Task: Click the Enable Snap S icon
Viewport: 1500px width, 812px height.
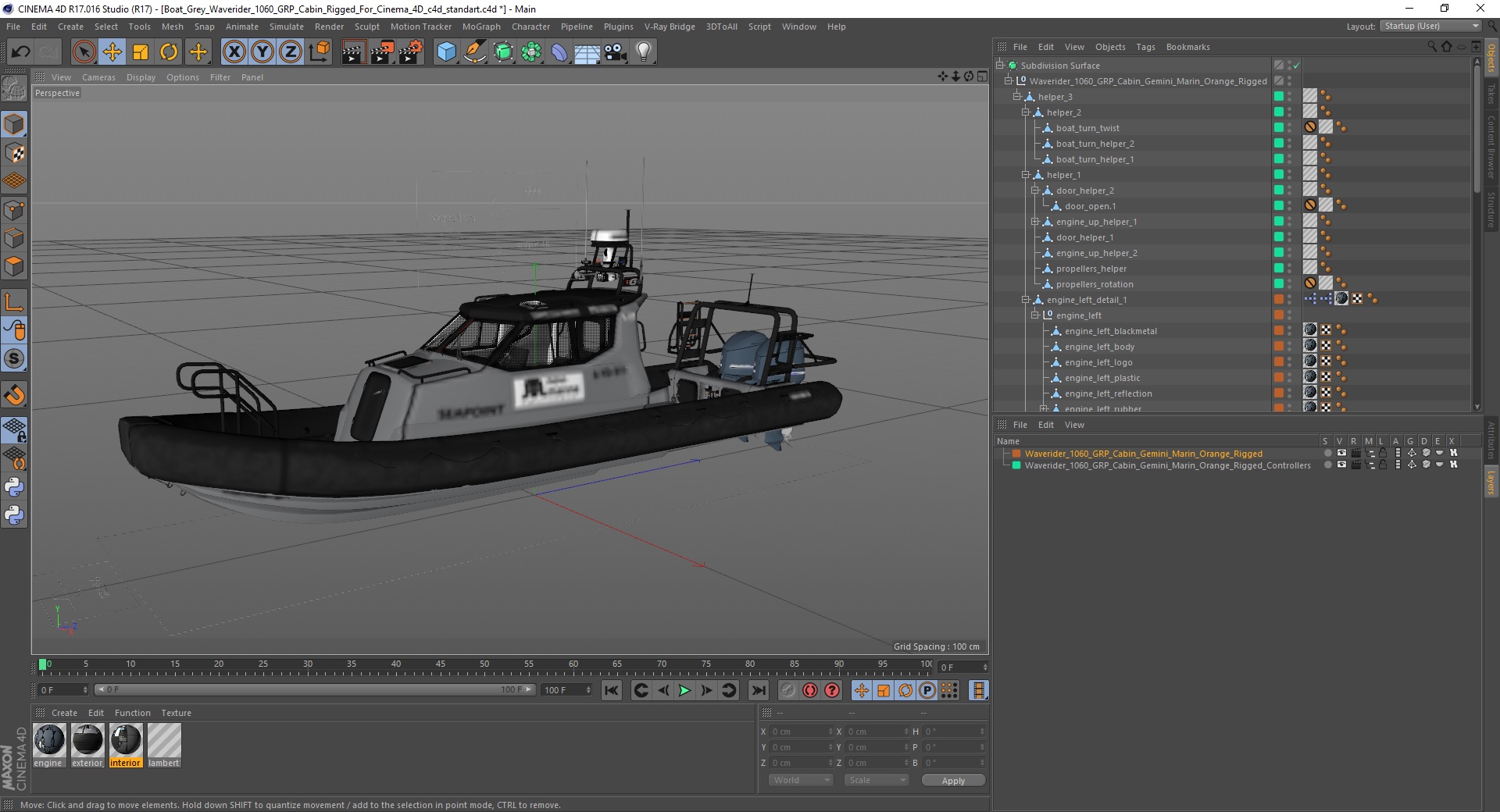Action: [x=14, y=359]
